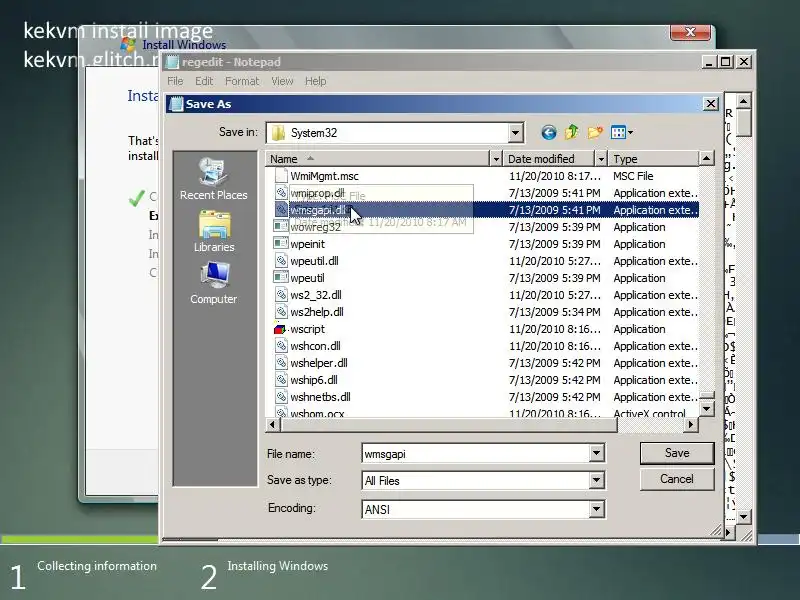
Task: Close the Save As dialog
Action: [x=710, y=104]
